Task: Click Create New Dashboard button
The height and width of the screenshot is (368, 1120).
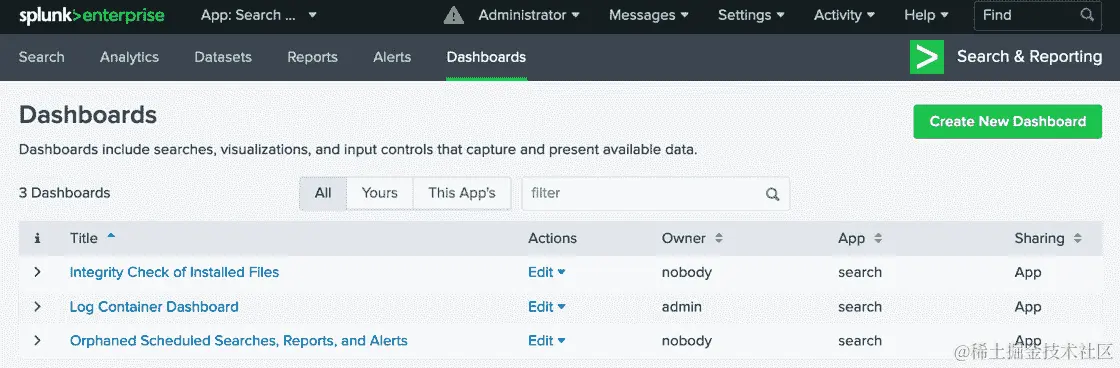Action: (x=1007, y=121)
